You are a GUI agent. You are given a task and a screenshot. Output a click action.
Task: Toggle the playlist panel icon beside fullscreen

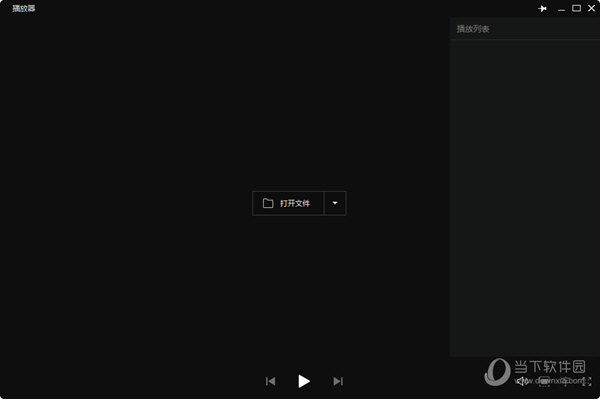click(x=566, y=381)
